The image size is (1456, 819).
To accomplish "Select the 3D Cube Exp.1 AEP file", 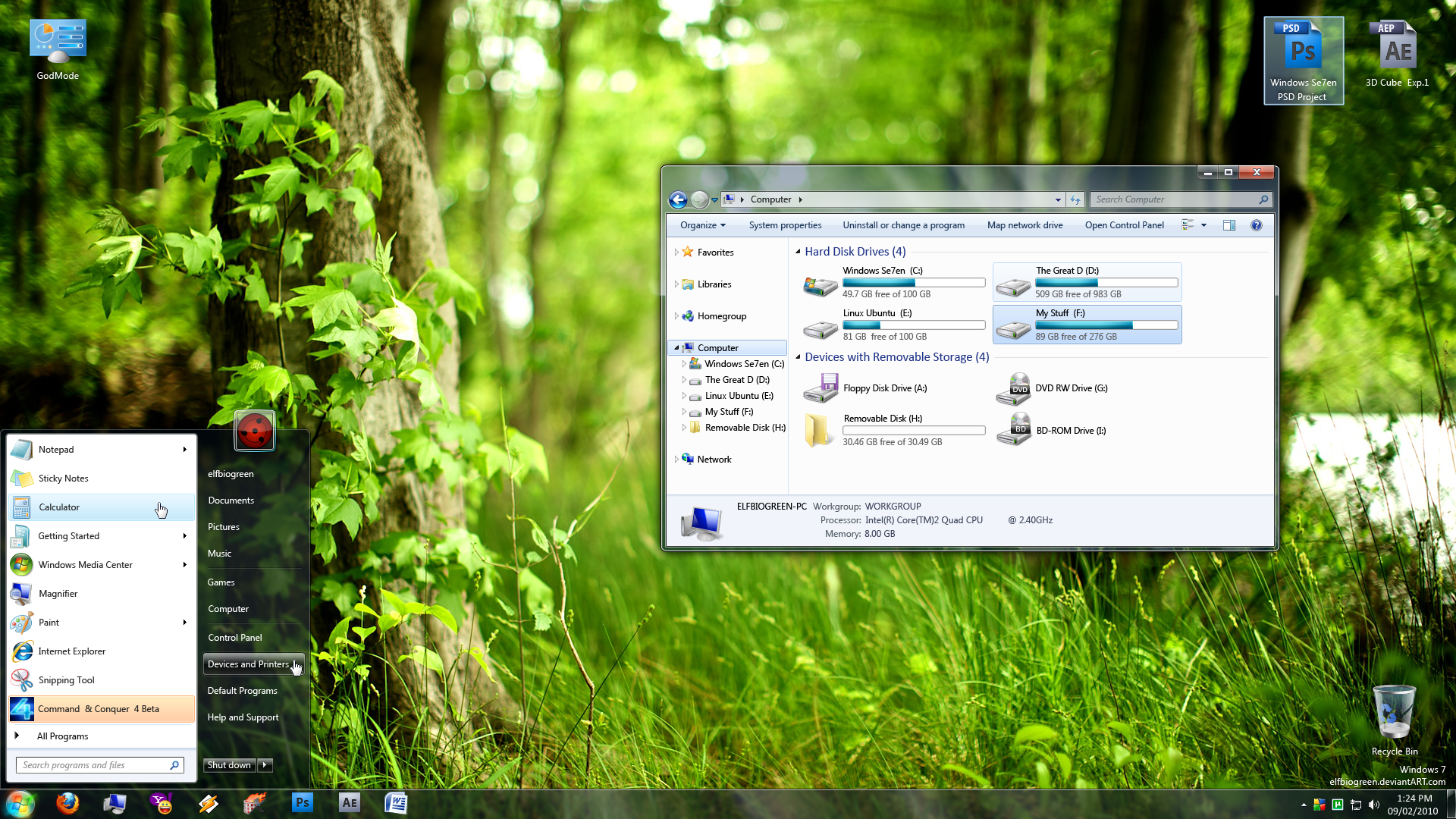I will [1397, 55].
